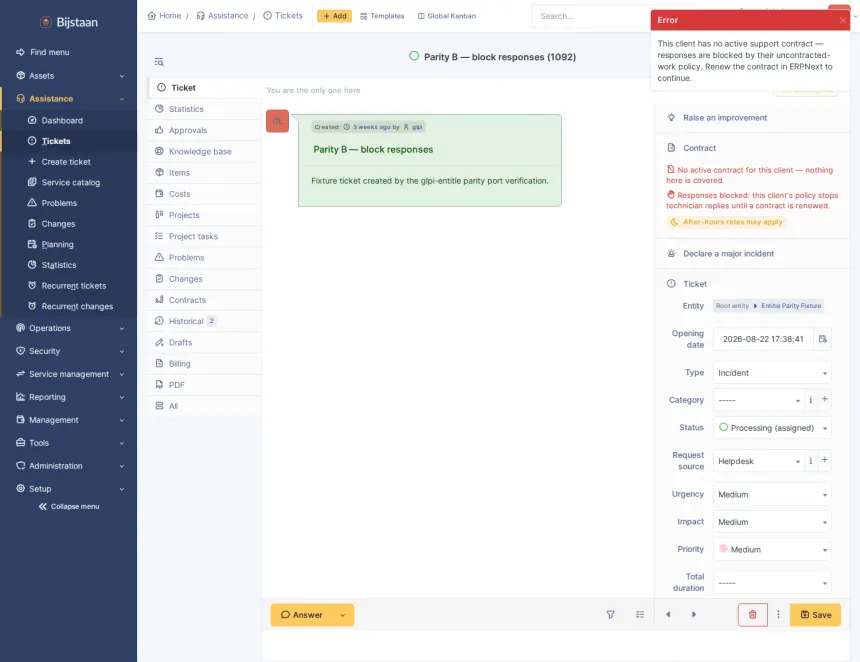This screenshot has width=860, height=662.
Task: Open the Type dropdown showing Incident
Action: pyautogui.click(x=772, y=373)
